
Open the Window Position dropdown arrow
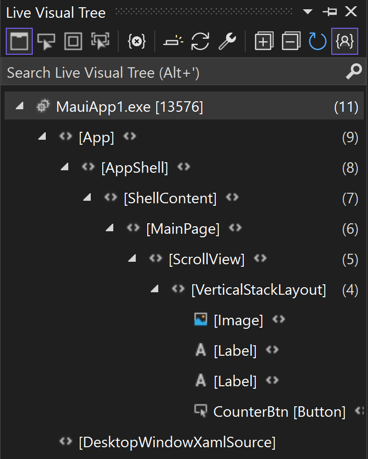[x=307, y=12]
